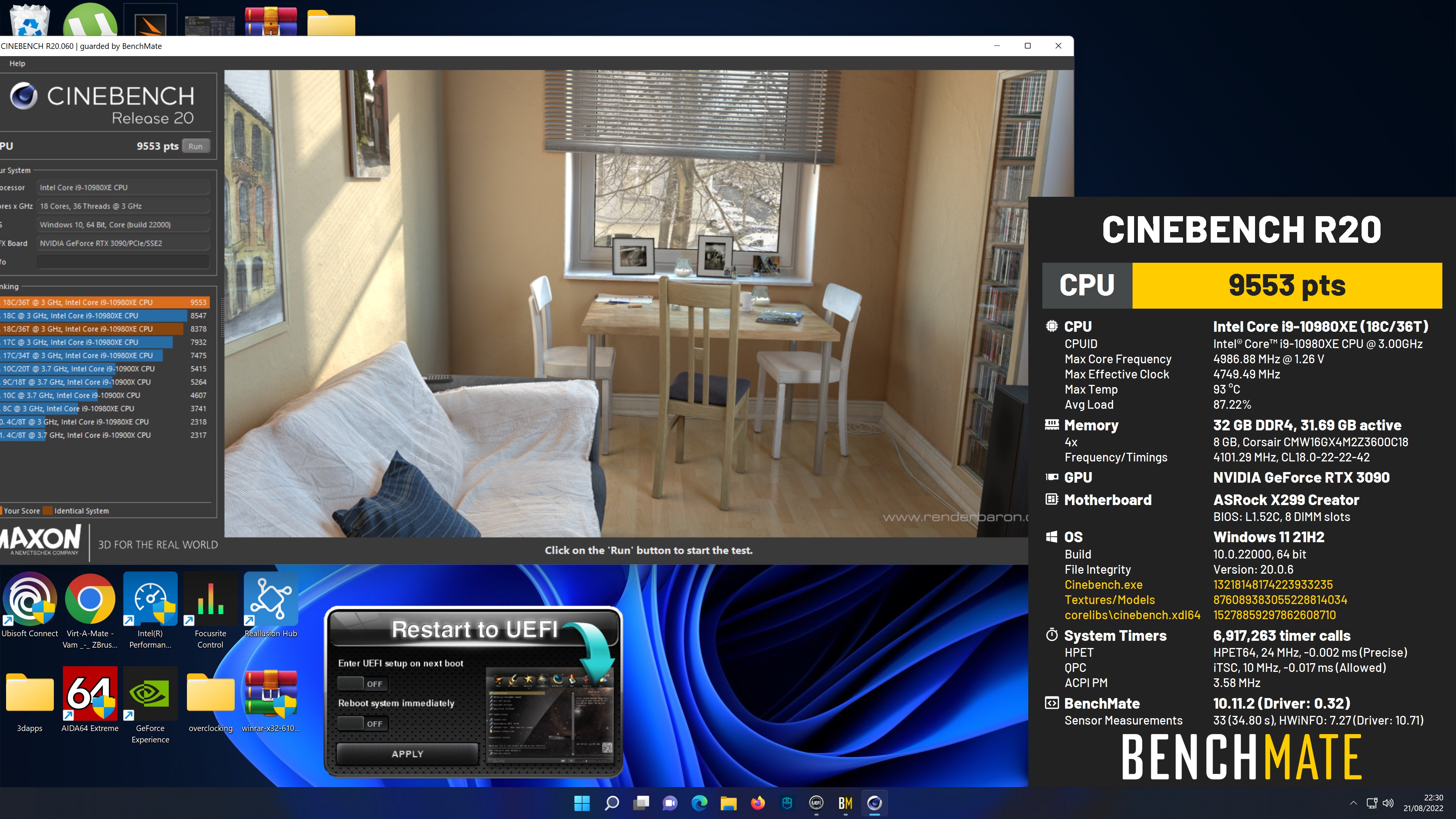Screen dimensions: 1456x819
Task: Open volume icon in system tray
Action: (1388, 803)
